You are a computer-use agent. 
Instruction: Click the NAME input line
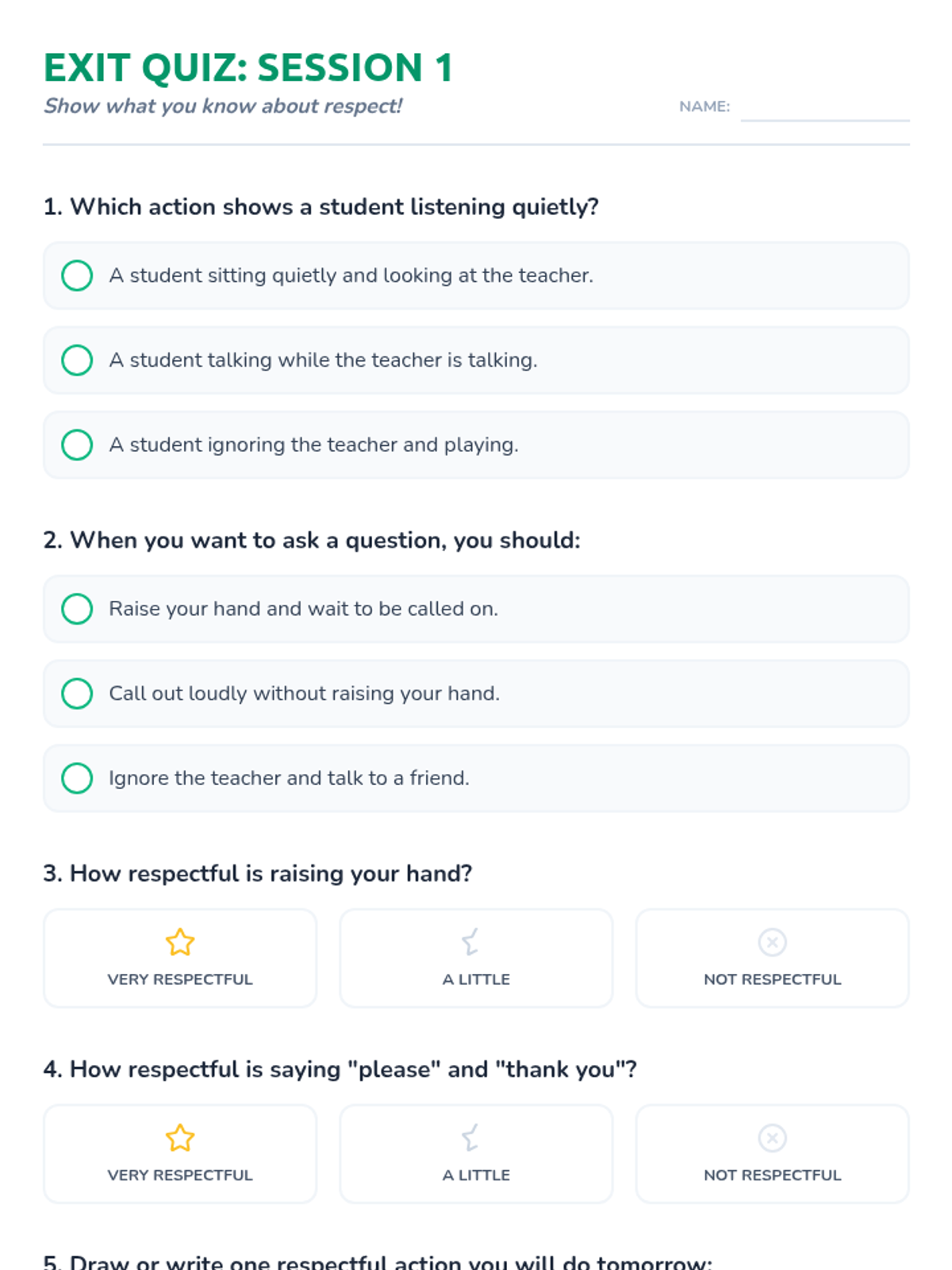[824, 108]
